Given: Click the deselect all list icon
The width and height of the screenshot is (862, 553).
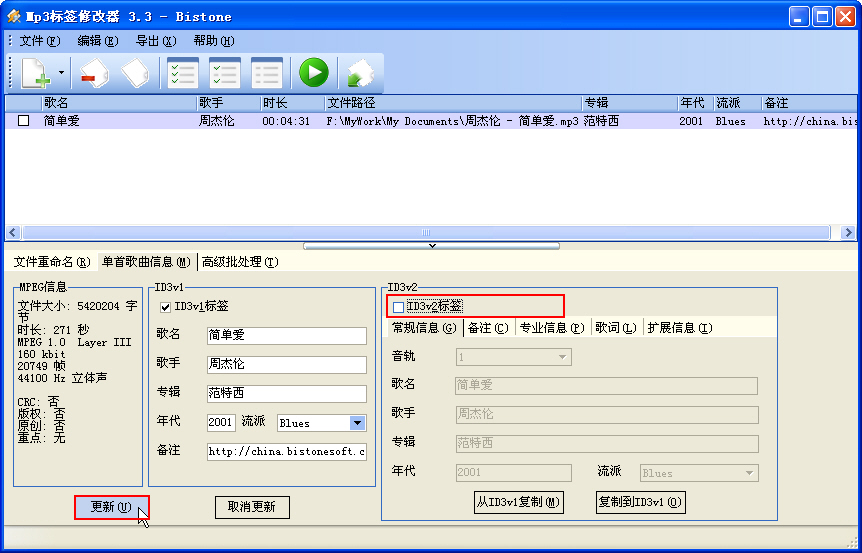Looking at the screenshot, I should click(266, 73).
